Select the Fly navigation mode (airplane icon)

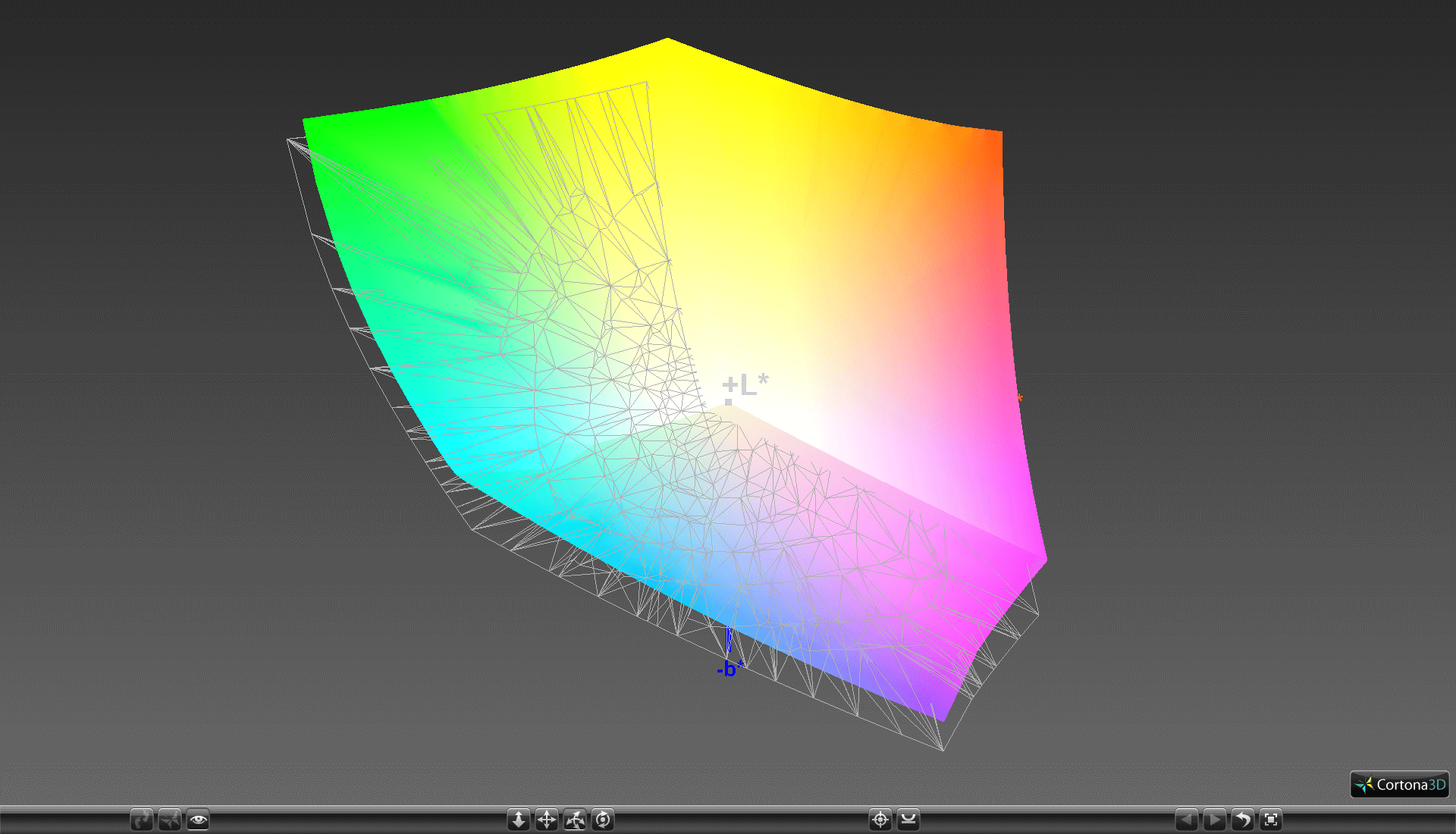click(170, 820)
